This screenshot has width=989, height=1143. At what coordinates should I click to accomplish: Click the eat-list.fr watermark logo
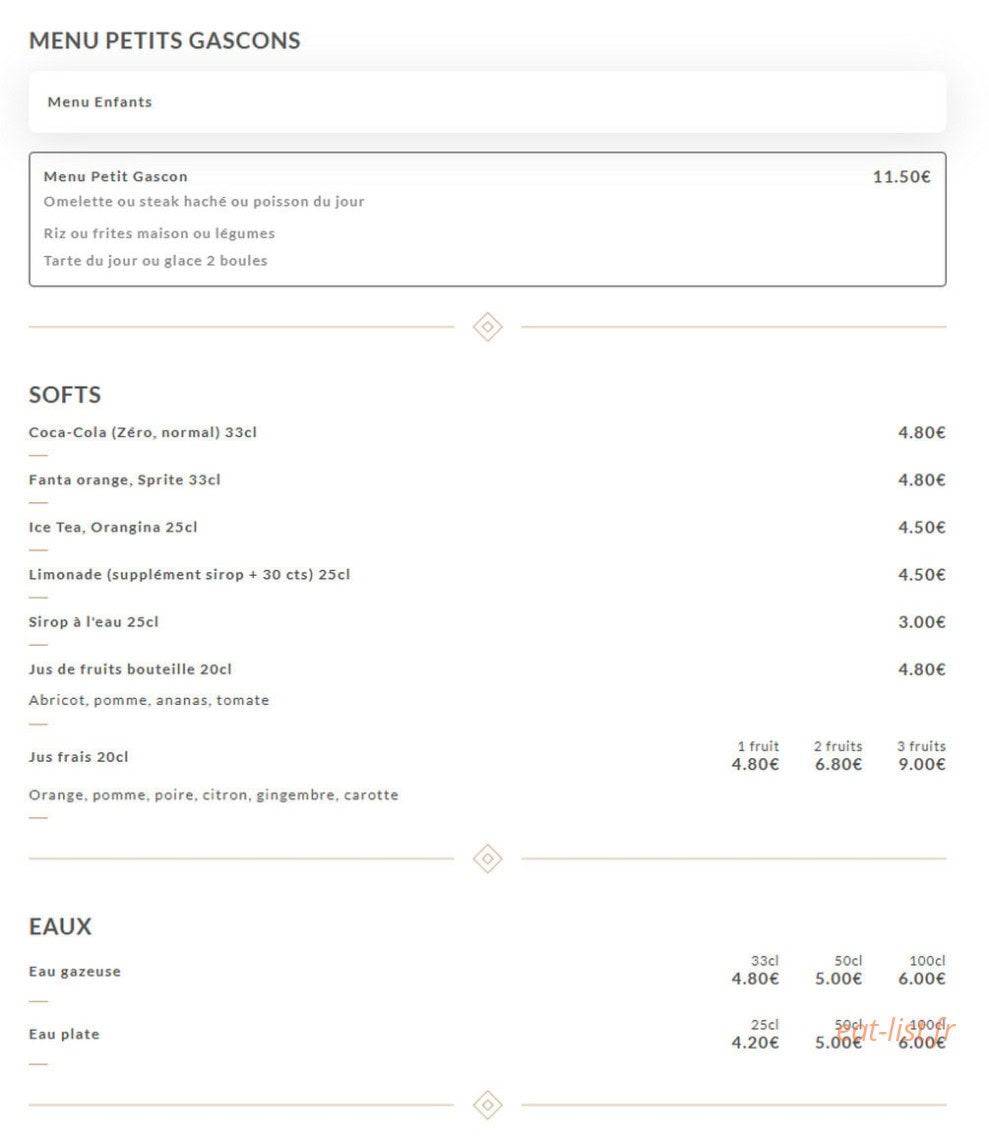[x=895, y=1030]
